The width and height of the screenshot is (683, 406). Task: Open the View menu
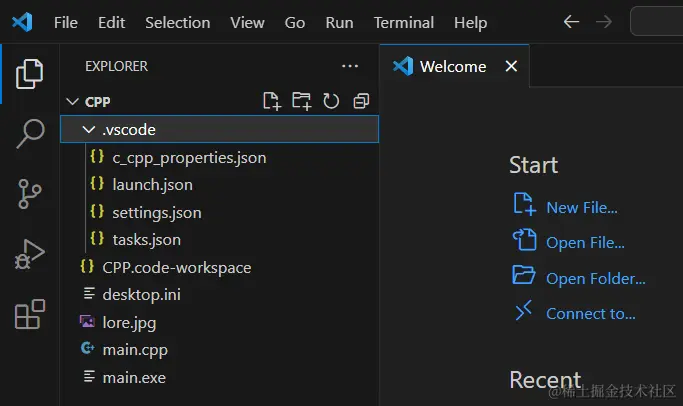pos(247,22)
